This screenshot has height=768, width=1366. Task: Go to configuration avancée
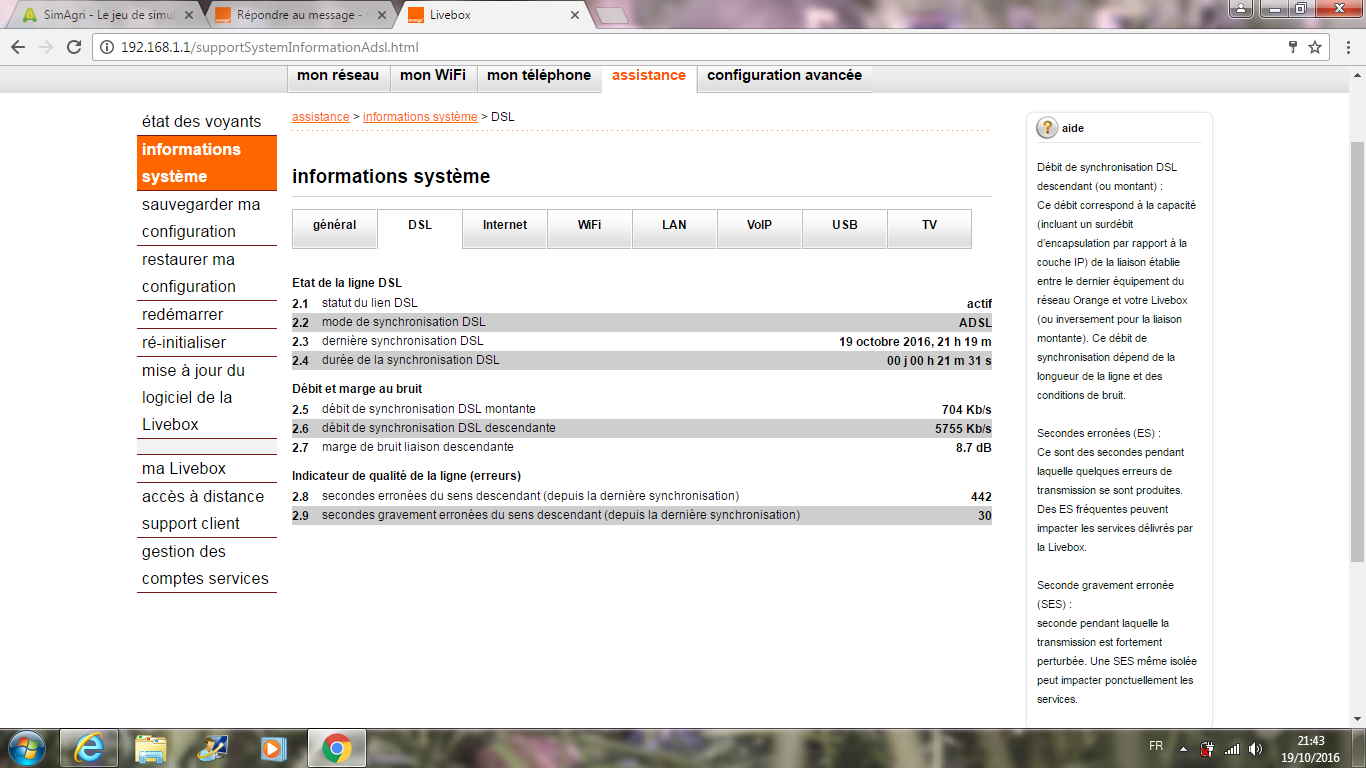[x=784, y=76]
